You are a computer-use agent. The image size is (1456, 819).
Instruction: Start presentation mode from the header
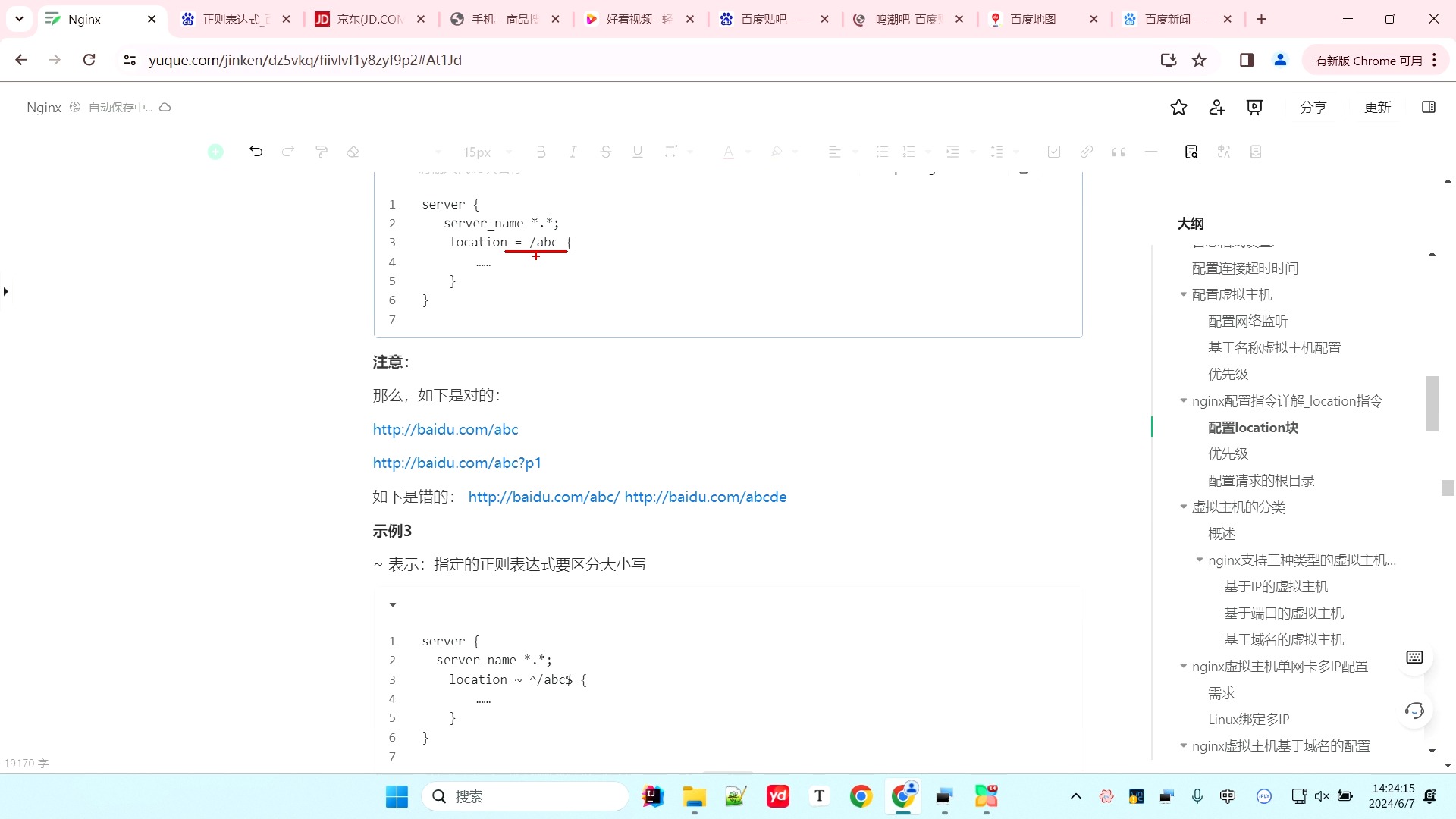click(x=1254, y=108)
